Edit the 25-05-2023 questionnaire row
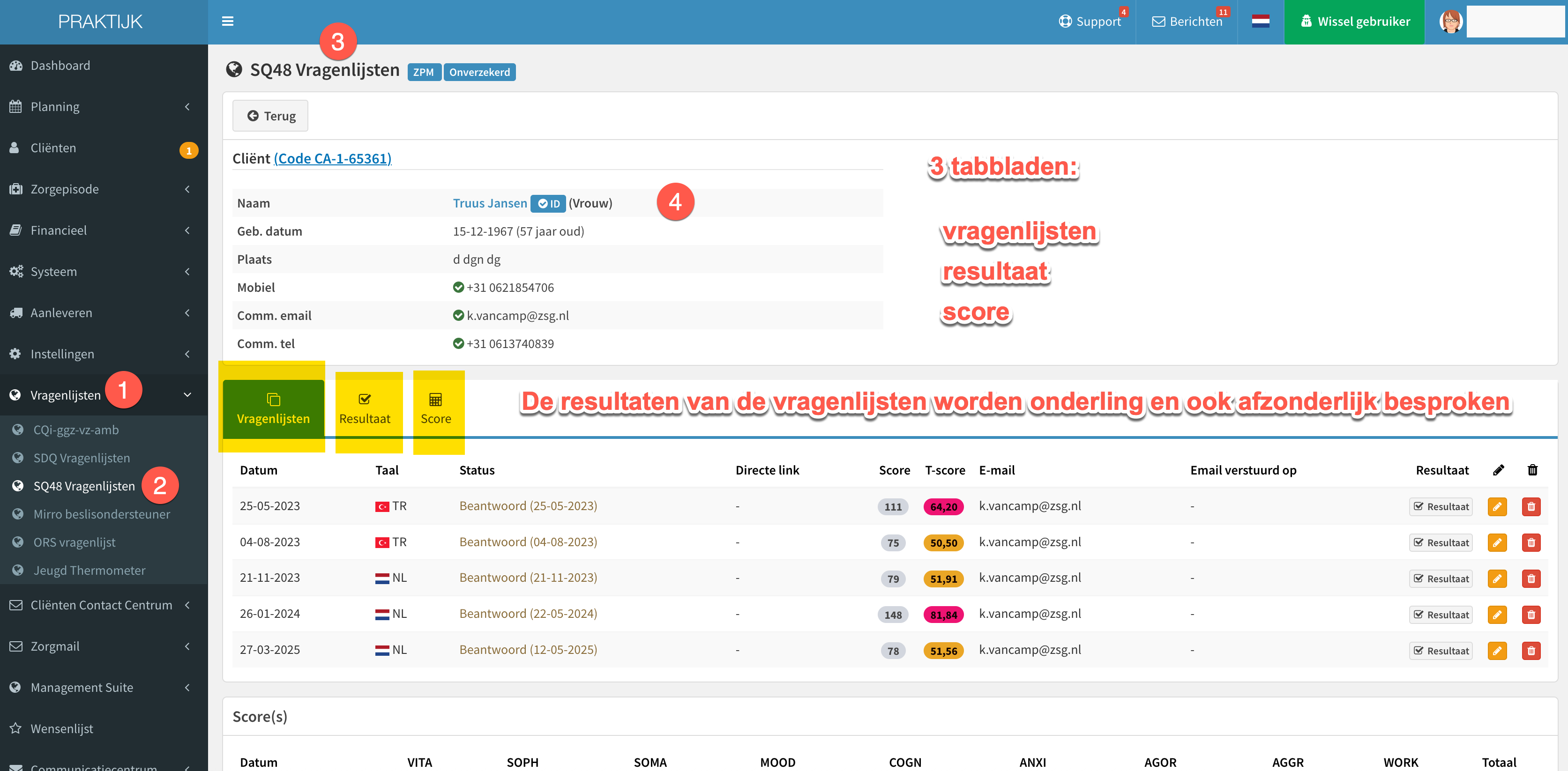1568x771 pixels. click(1497, 506)
